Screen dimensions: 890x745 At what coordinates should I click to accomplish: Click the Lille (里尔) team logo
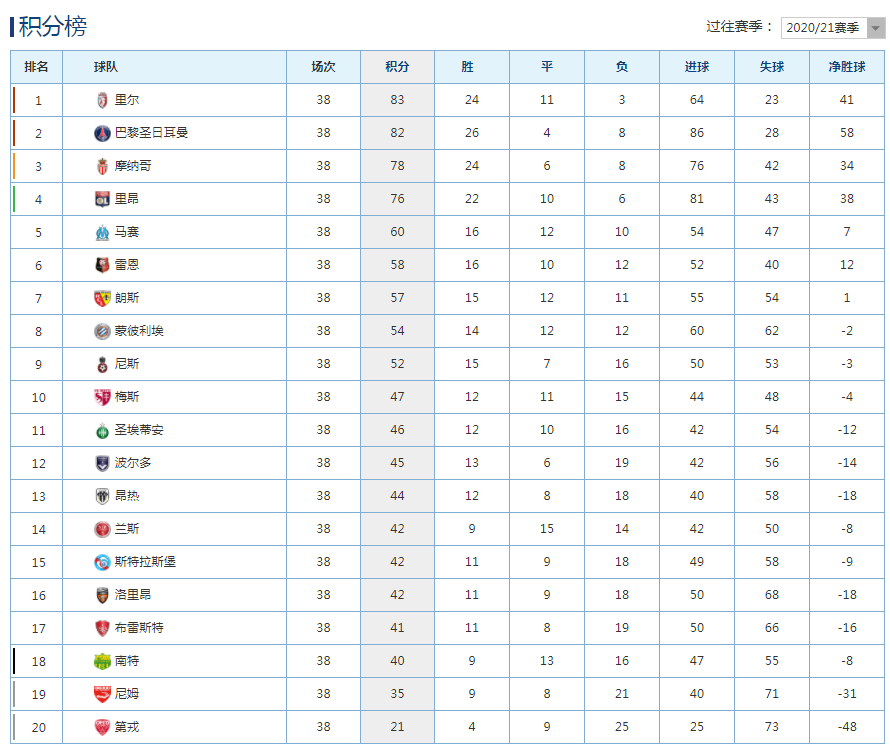tap(101, 100)
